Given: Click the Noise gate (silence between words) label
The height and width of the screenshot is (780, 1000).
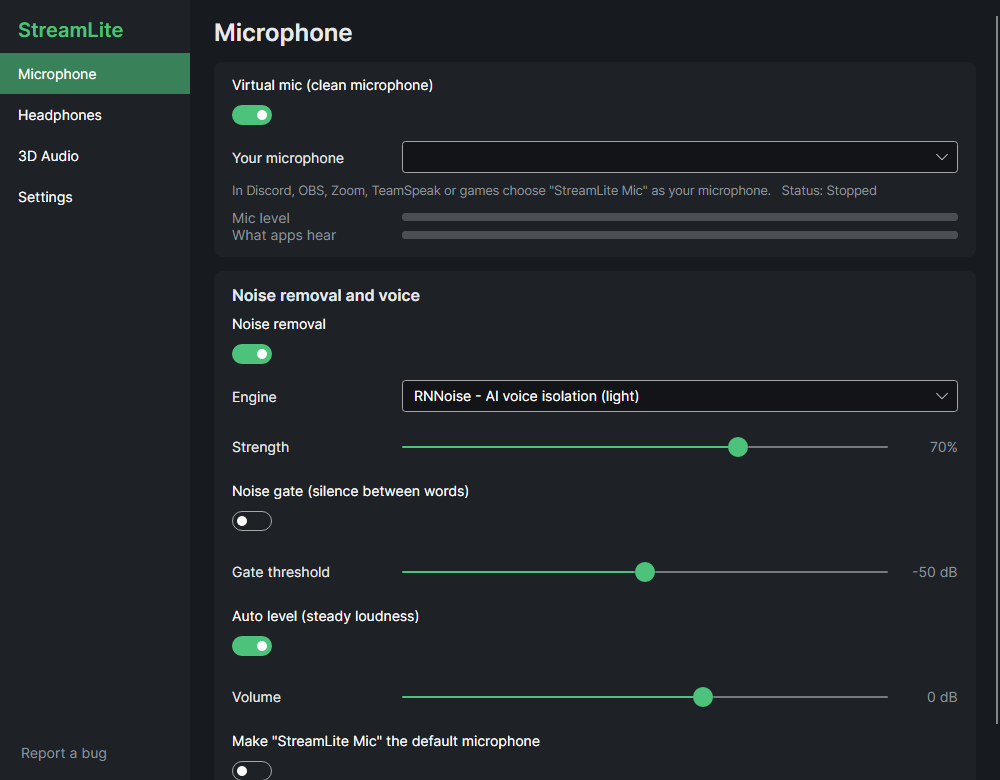Looking at the screenshot, I should click(350, 491).
